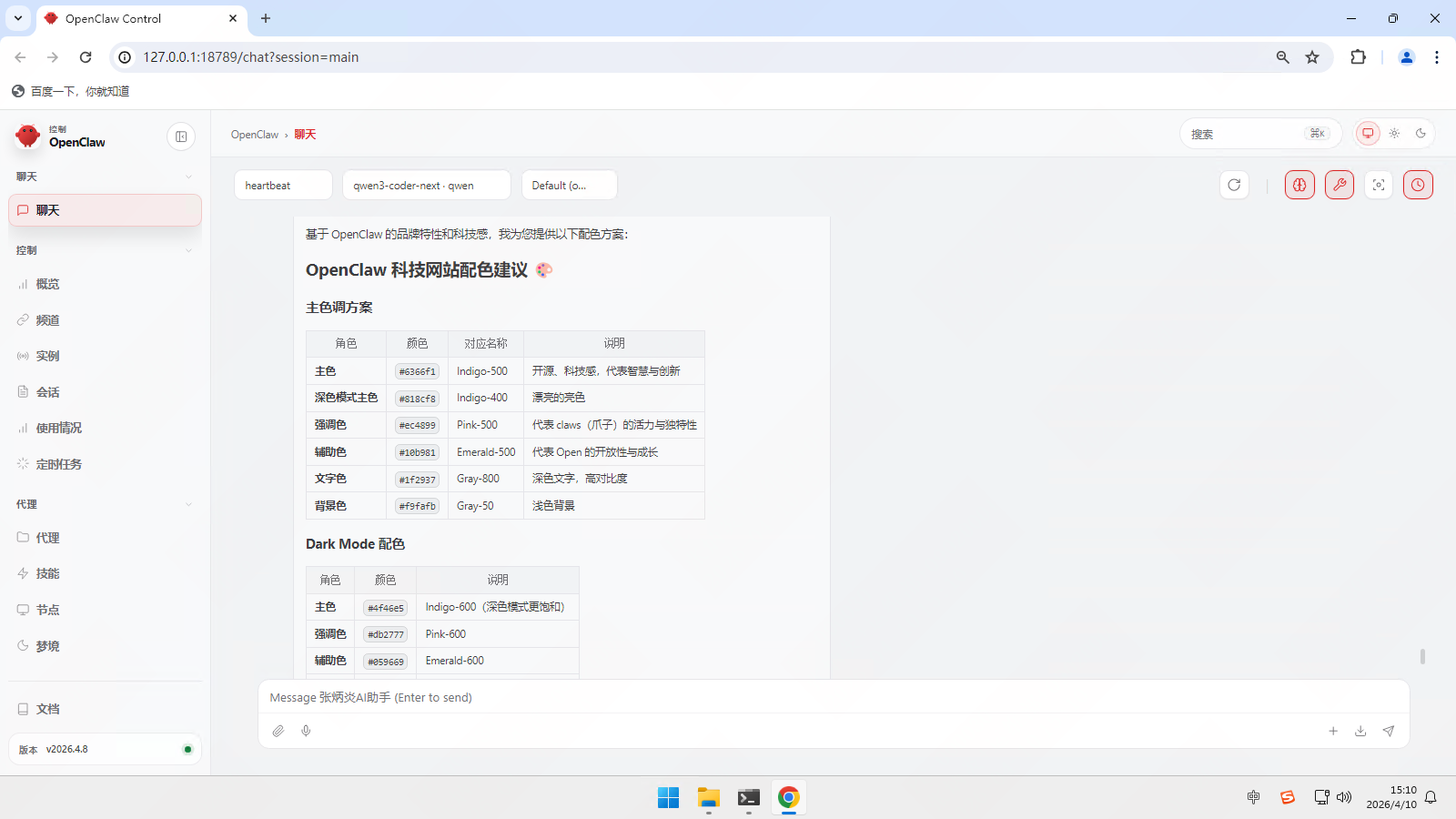This screenshot has width=1456, height=819.
Task: Open the qwen3-coder-next model dropdown
Action: [427, 185]
